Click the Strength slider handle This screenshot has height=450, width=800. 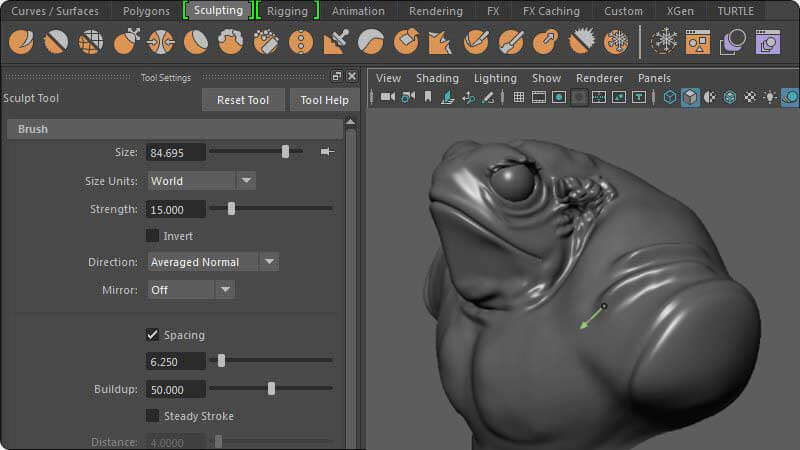(x=231, y=209)
